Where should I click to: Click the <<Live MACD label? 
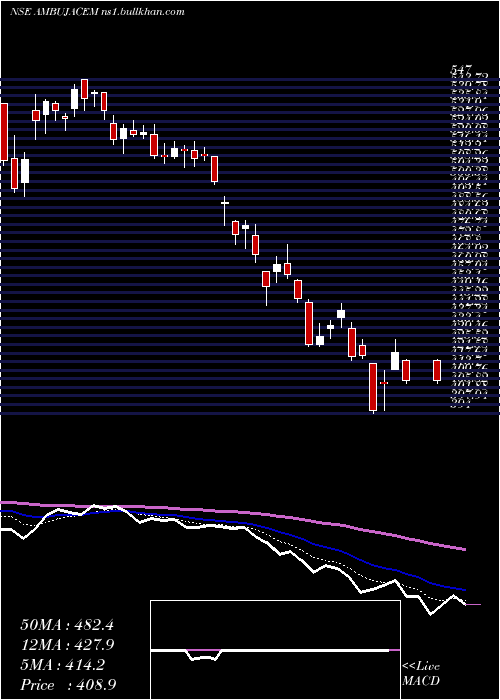421,673
